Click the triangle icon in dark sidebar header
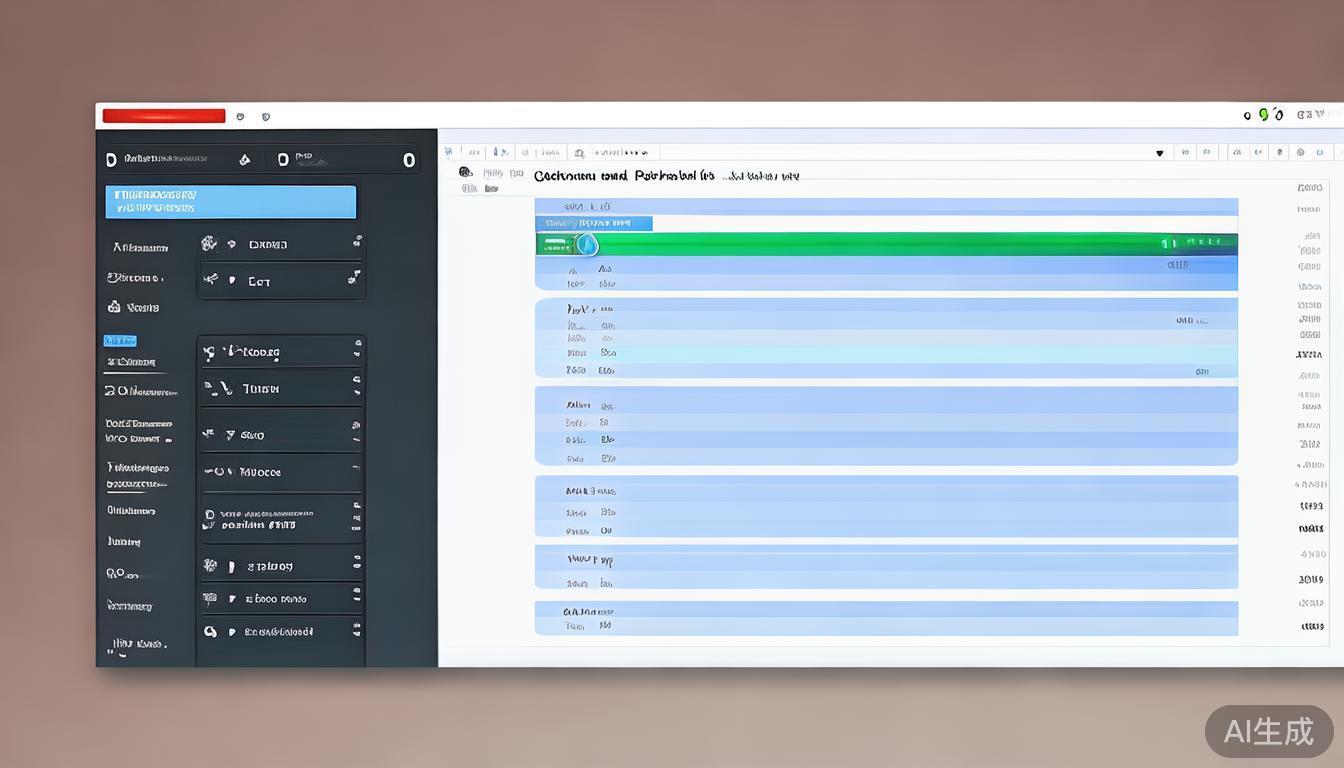 pyautogui.click(x=245, y=160)
